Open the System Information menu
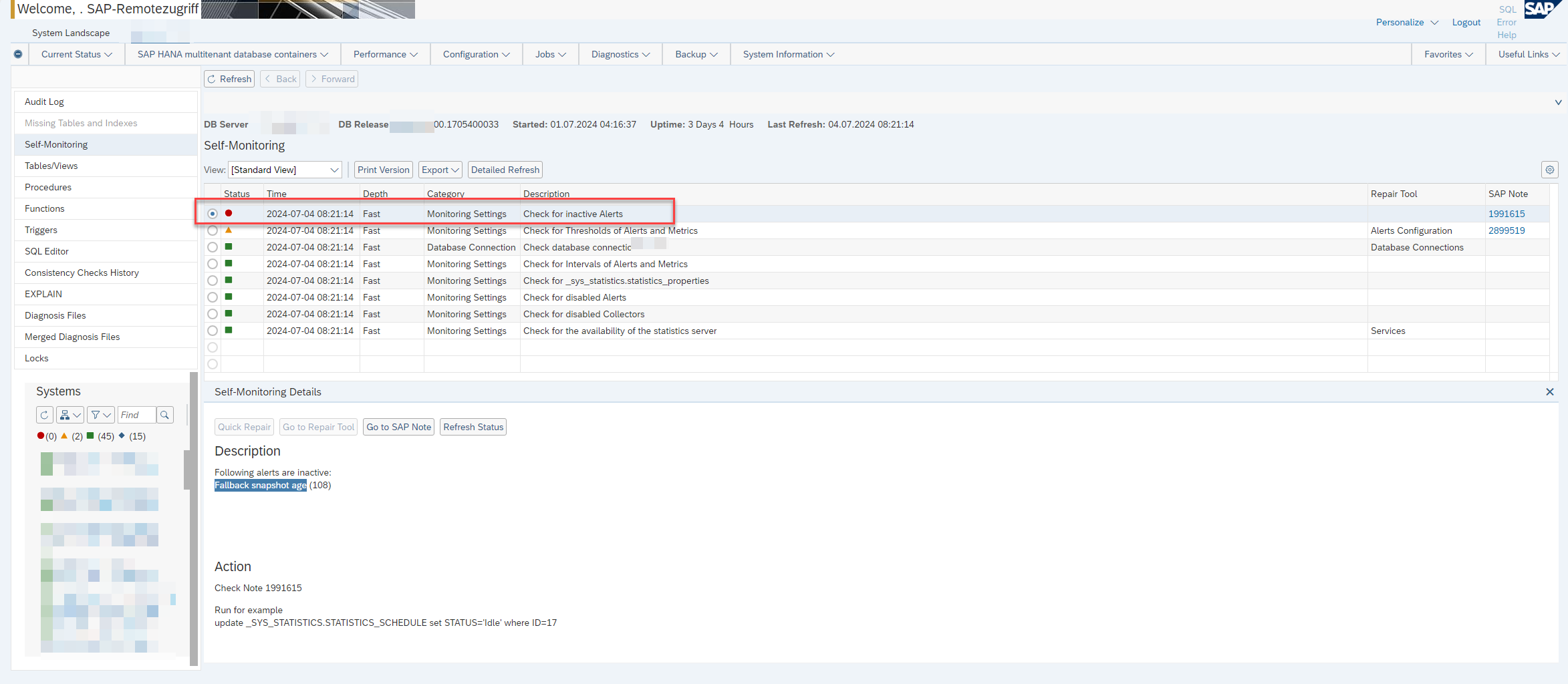Image resolution: width=1568 pixels, height=684 pixels. 788,54
